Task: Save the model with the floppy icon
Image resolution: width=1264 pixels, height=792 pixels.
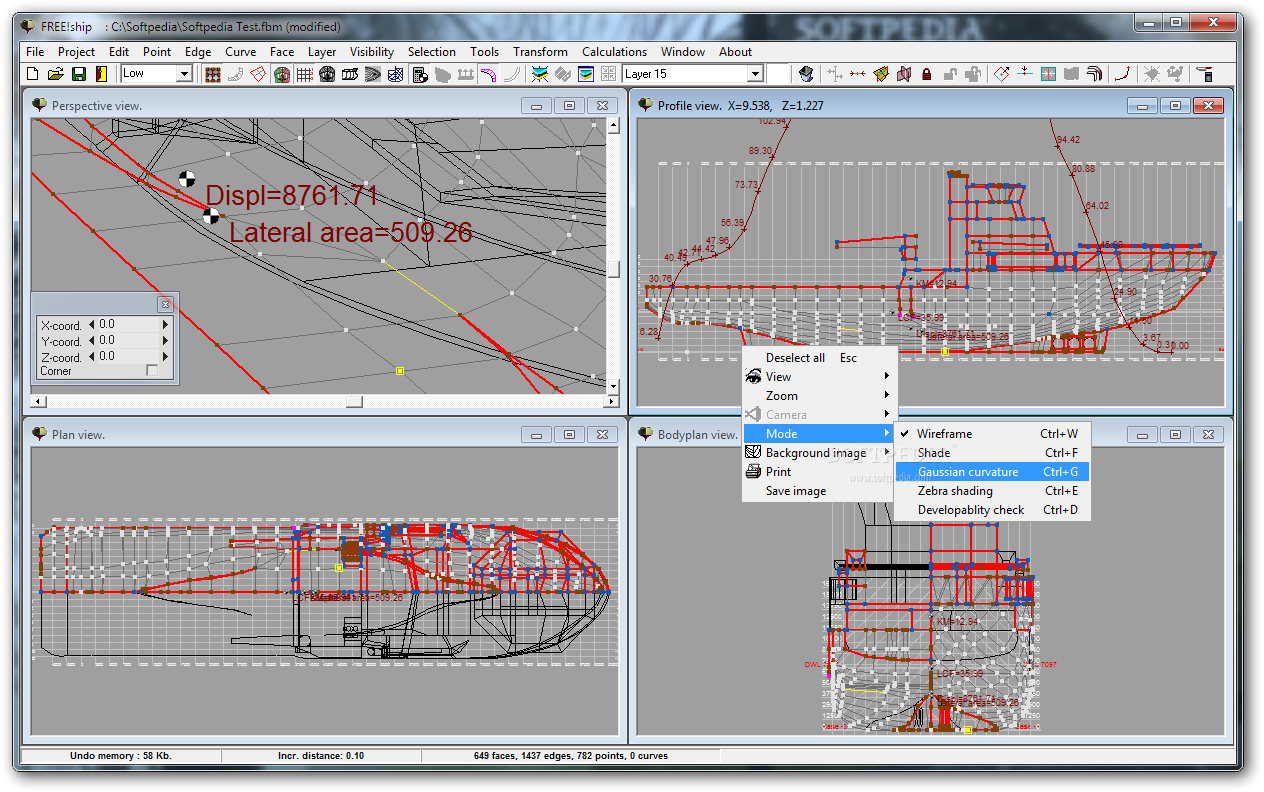Action: click(79, 74)
